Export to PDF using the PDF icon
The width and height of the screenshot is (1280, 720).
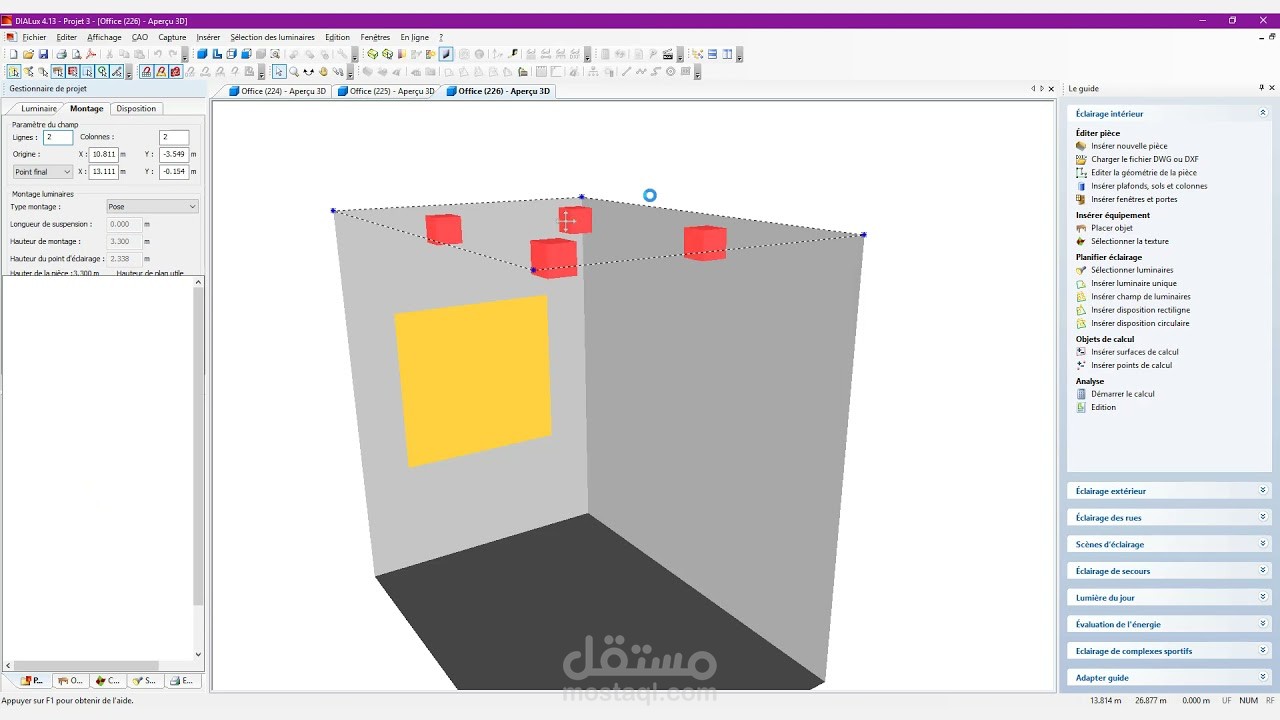(91, 54)
